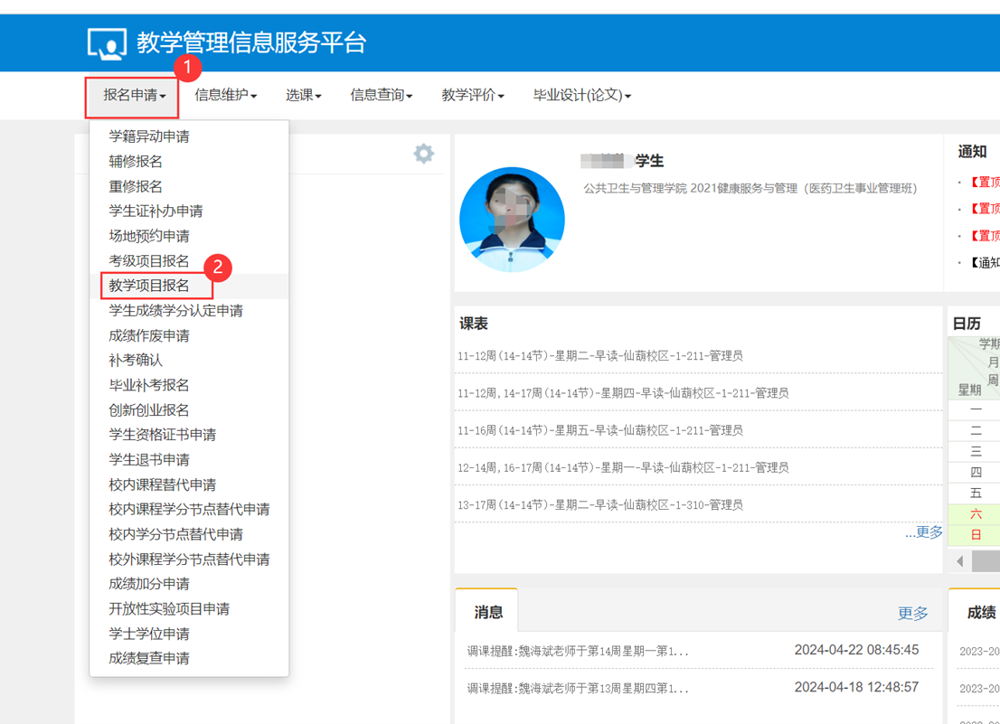This screenshot has width=1000, height=724.
Task: Open the 信息维护 dropdown menu
Action: (222, 96)
